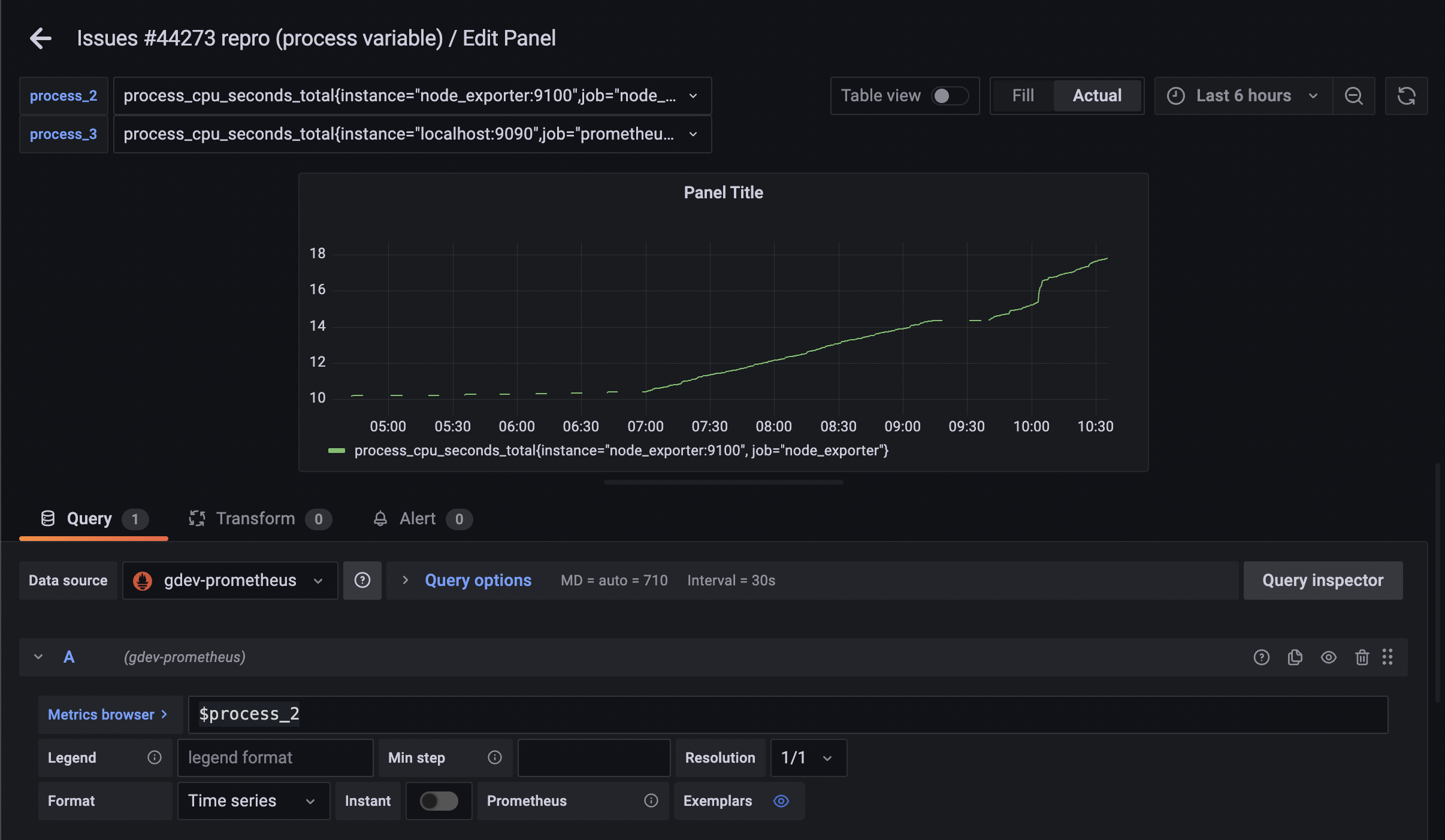
Task: Hide query A response with eye icon
Action: [1328, 657]
